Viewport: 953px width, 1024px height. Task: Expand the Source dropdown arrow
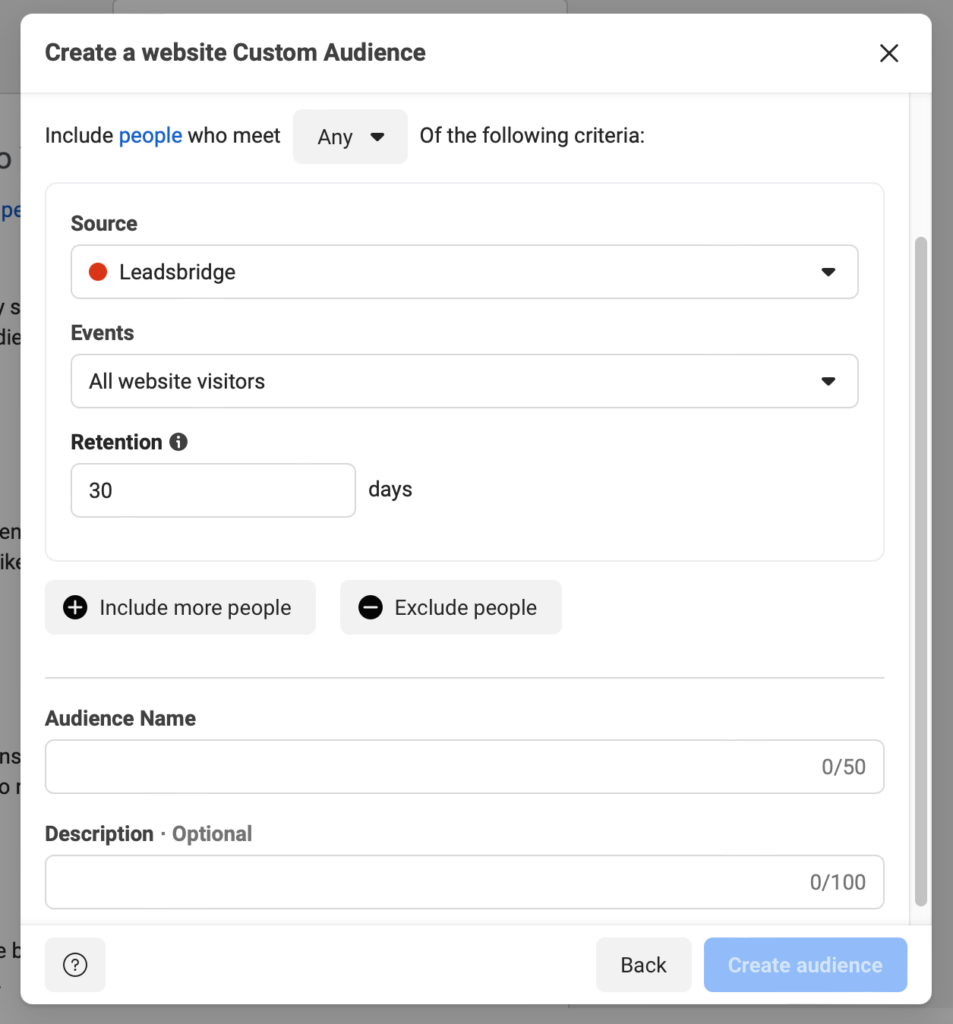(828, 272)
